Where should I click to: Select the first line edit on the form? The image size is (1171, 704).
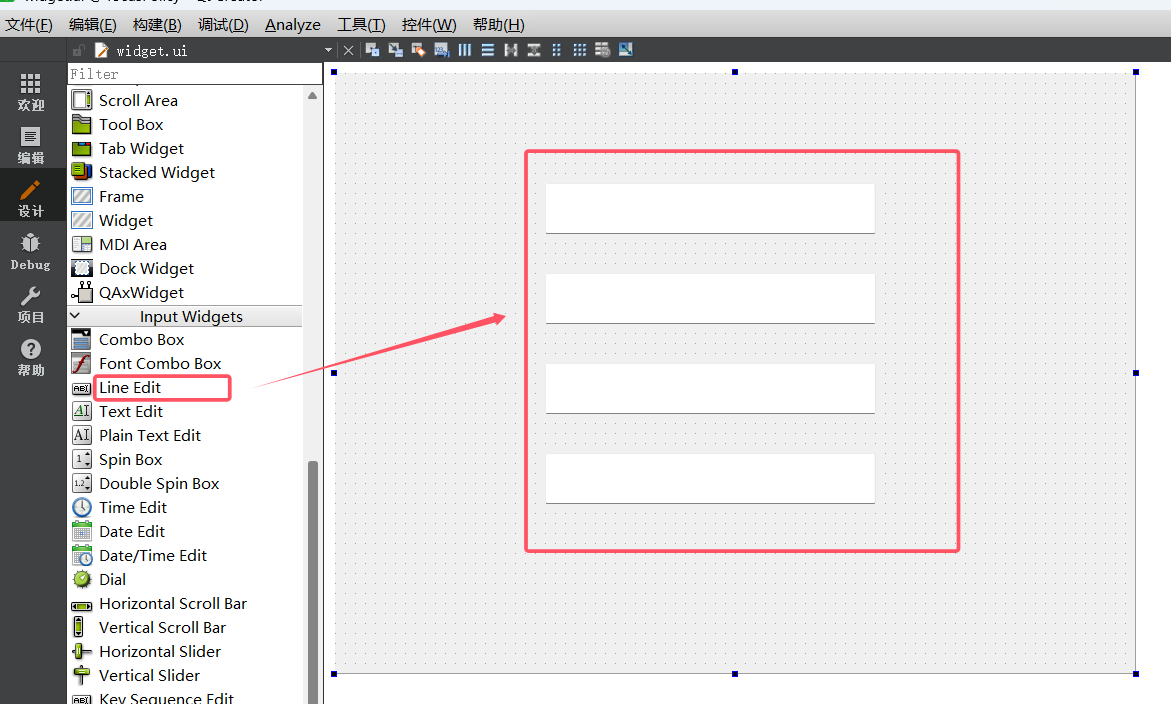[x=710, y=208]
